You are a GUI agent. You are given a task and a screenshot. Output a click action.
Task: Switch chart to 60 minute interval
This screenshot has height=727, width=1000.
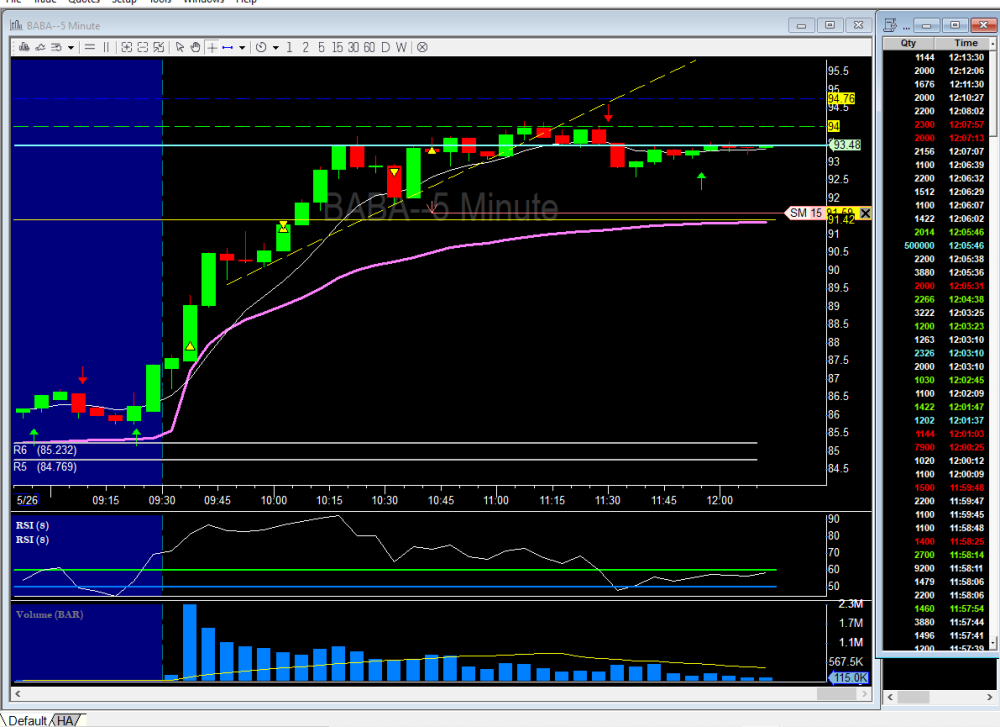click(369, 47)
